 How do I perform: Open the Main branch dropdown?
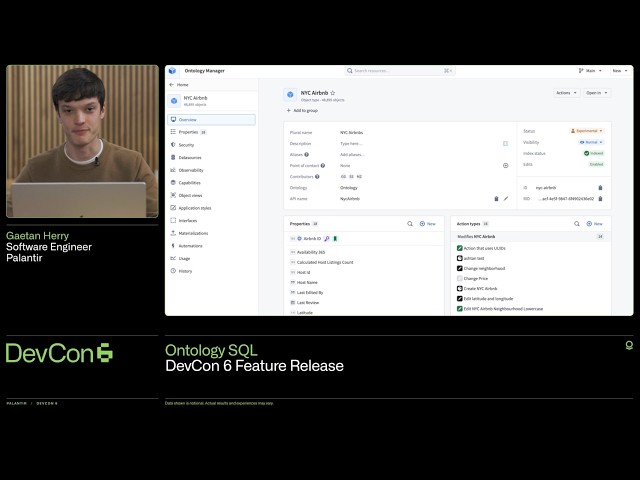pyautogui.click(x=590, y=71)
